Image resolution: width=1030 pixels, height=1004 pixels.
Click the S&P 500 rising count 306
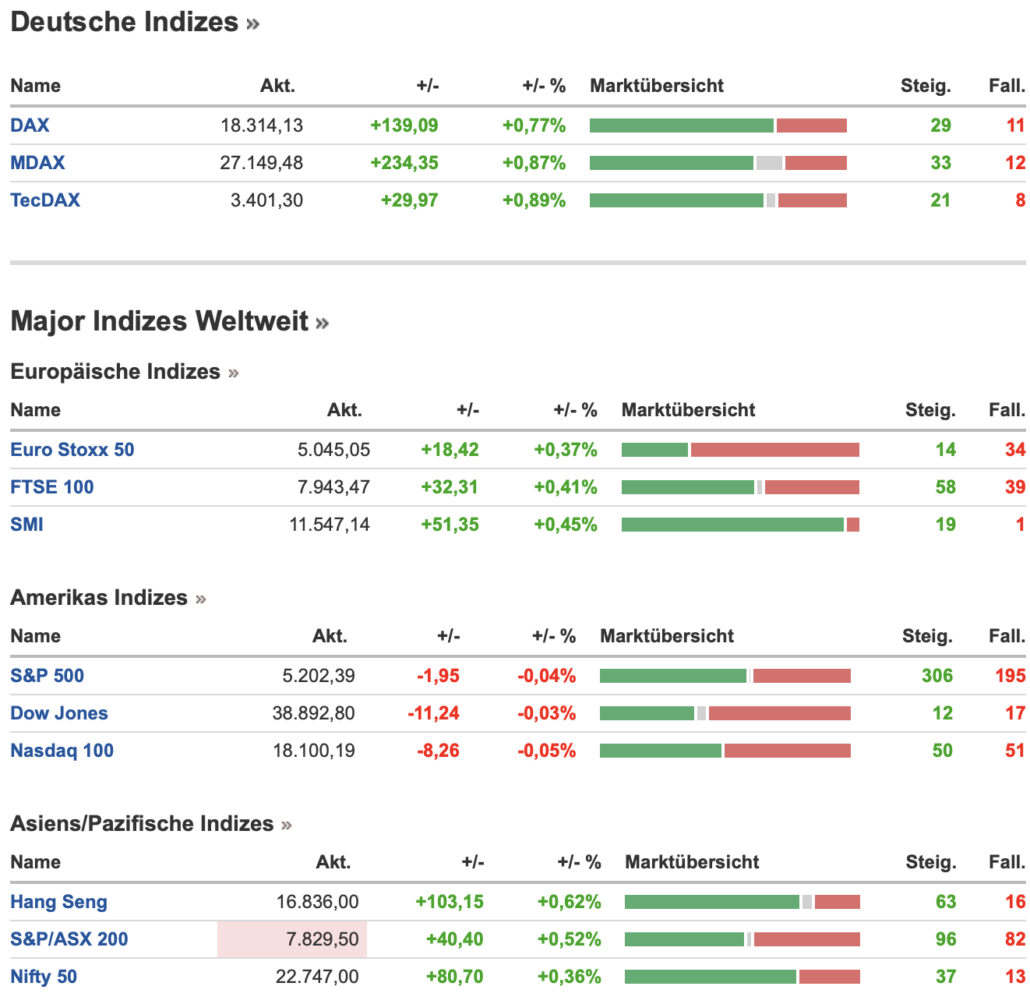[937, 675]
